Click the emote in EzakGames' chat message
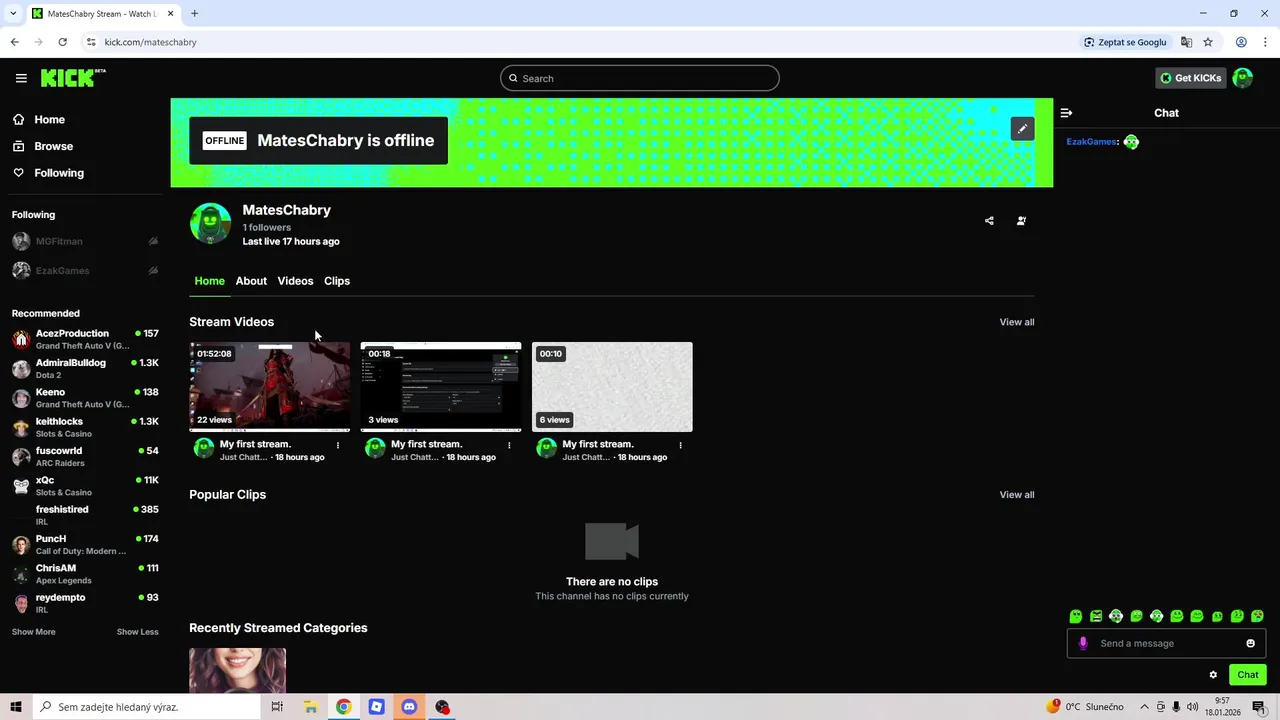The width and height of the screenshot is (1280, 720). click(x=1131, y=142)
